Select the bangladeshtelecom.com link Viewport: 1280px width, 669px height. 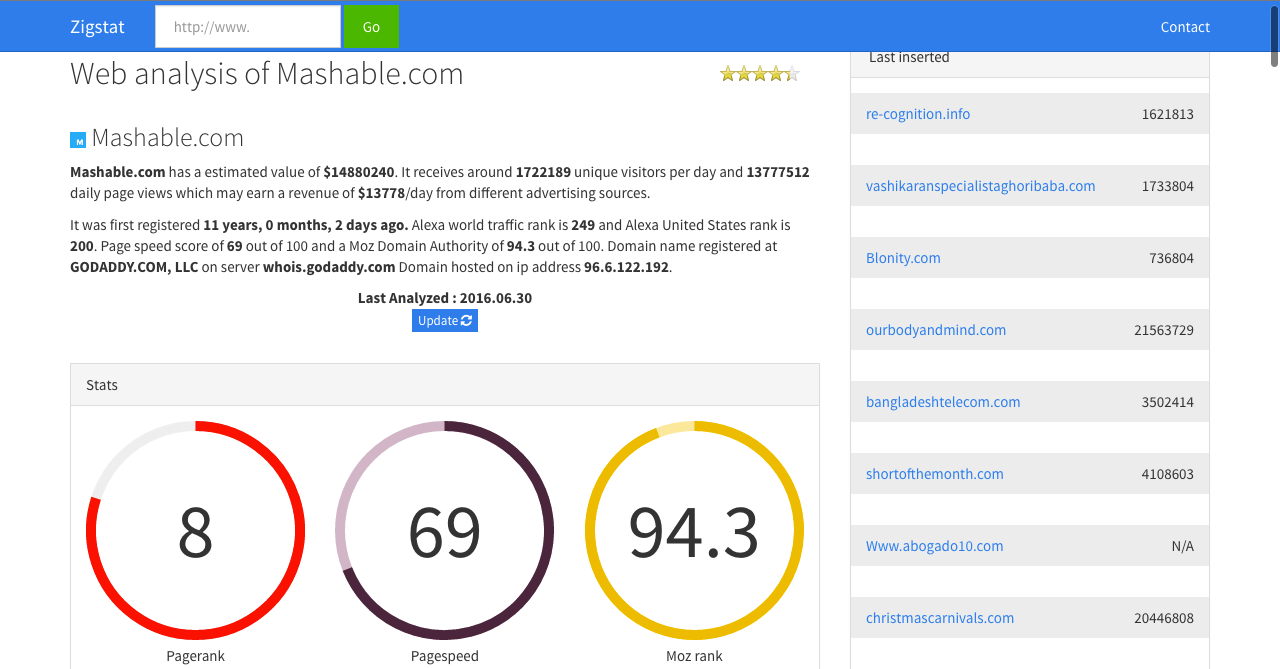[x=943, y=402]
